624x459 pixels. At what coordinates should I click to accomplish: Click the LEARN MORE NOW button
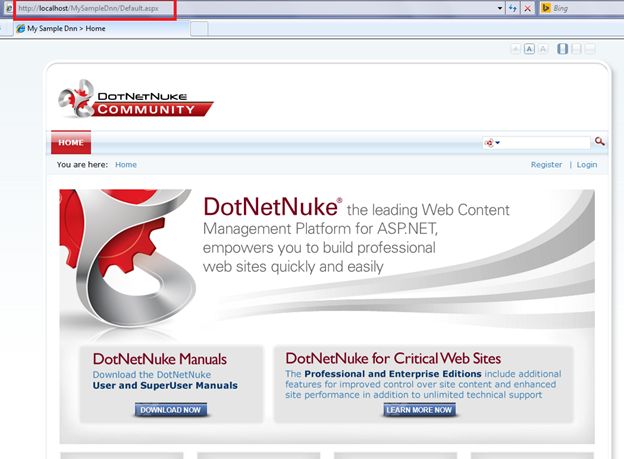[x=419, y=410]
